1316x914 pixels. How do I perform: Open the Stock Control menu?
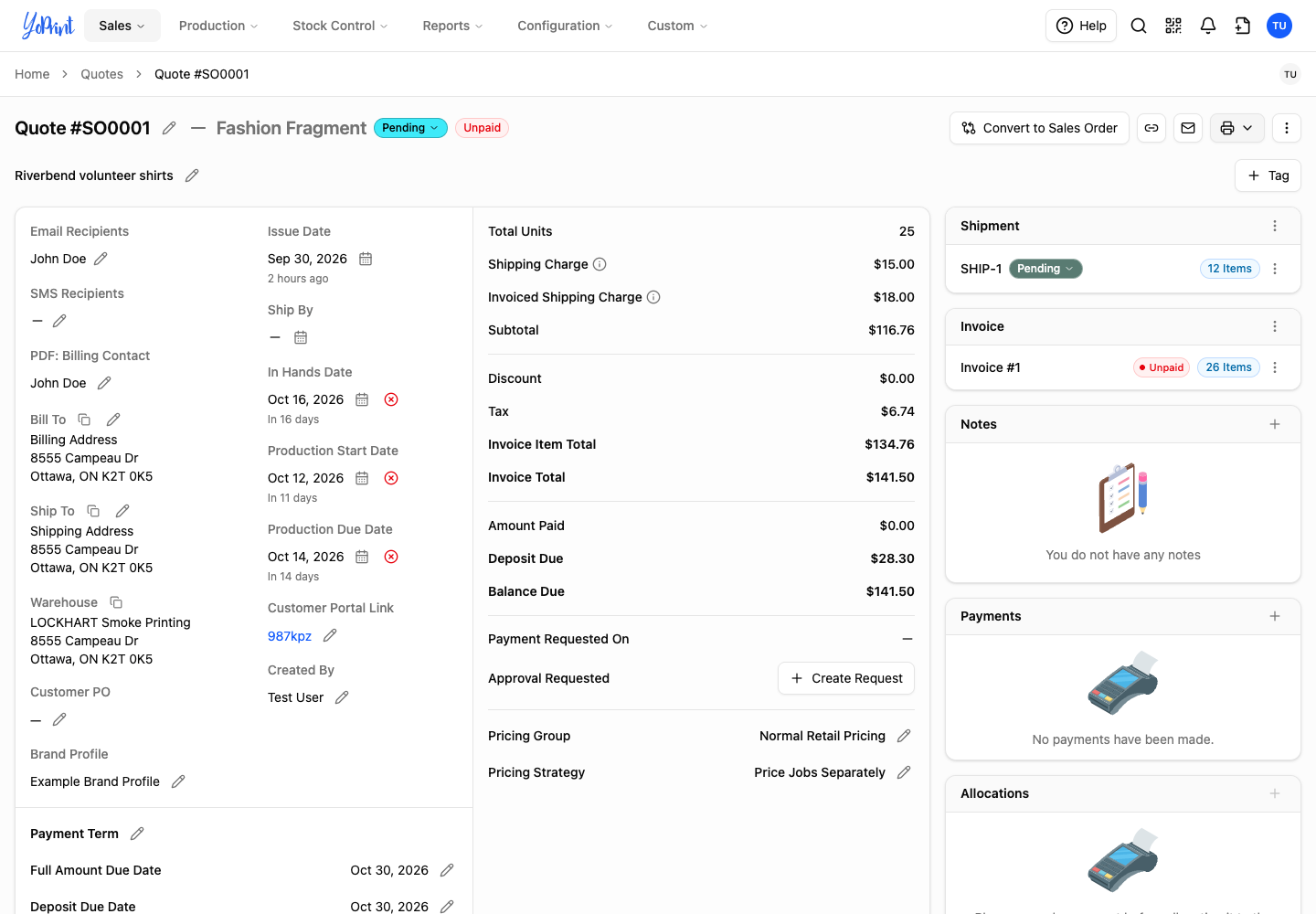[x=340, y=26]
